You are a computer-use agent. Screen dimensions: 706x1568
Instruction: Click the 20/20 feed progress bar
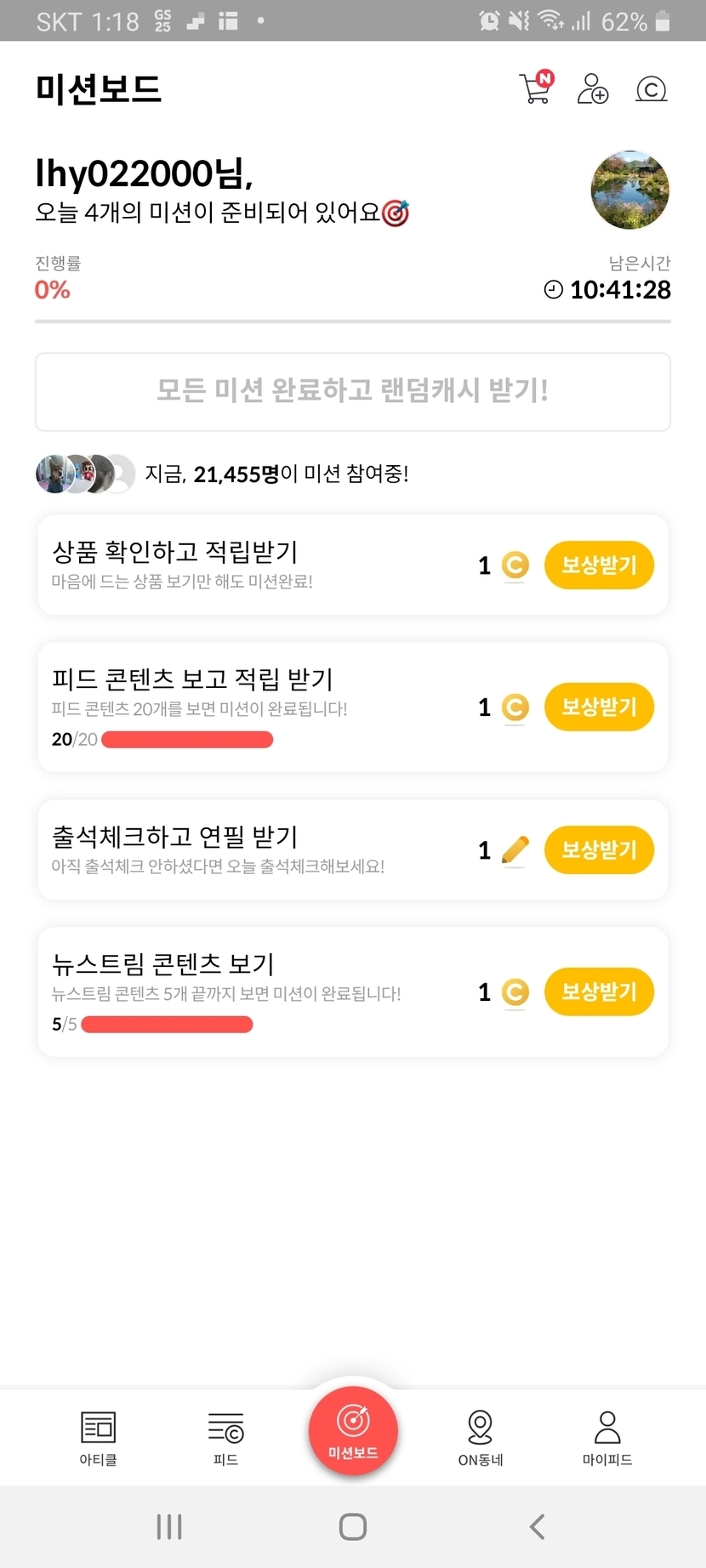coord(187,740)
